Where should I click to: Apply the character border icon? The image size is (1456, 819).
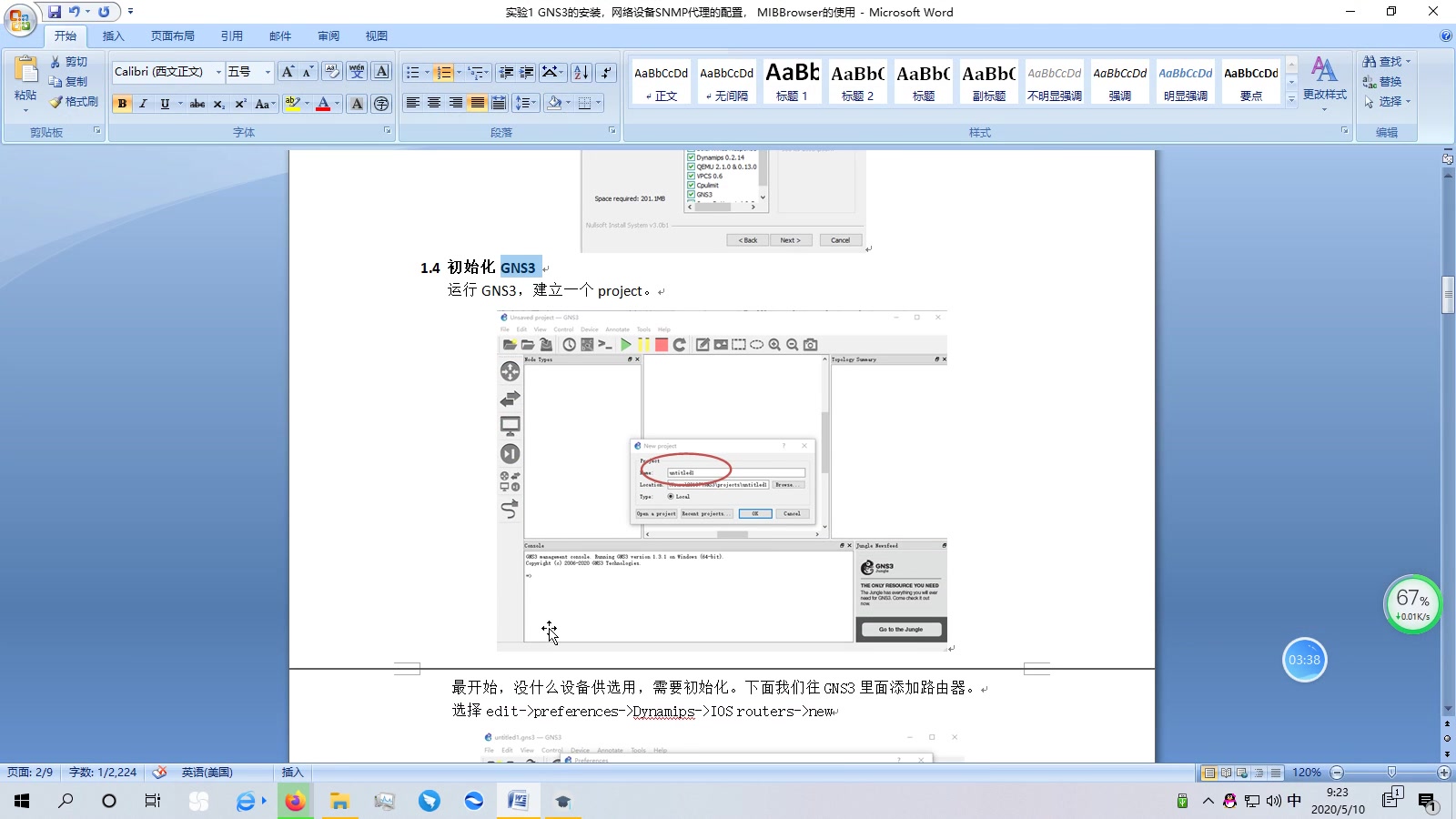tap(381, 72)
